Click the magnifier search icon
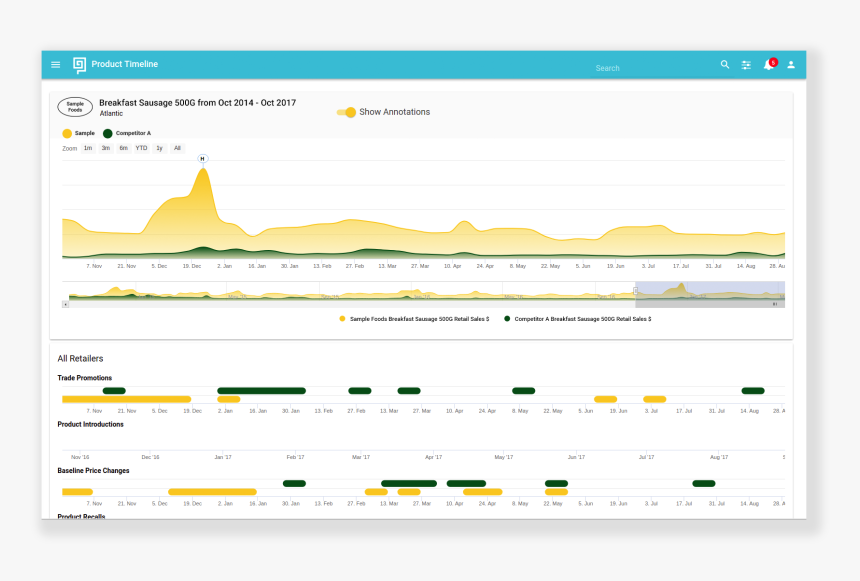860x581 pixels. pyautogui.click(x=725, y=65)
